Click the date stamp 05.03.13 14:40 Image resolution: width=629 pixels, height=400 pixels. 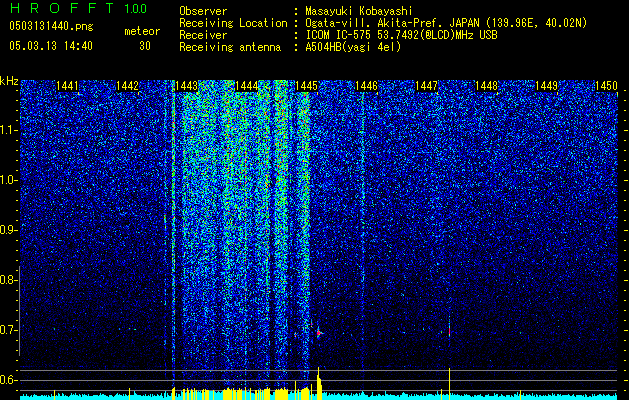(51, 46)
